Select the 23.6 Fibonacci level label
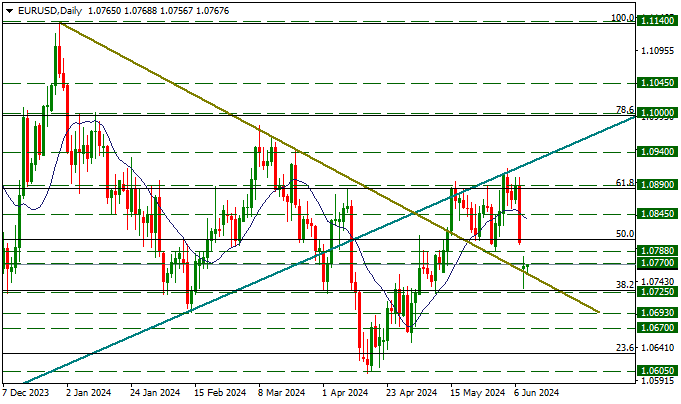Image resolution: width=681 pixels, height=404 pixels. coord(625,348)
